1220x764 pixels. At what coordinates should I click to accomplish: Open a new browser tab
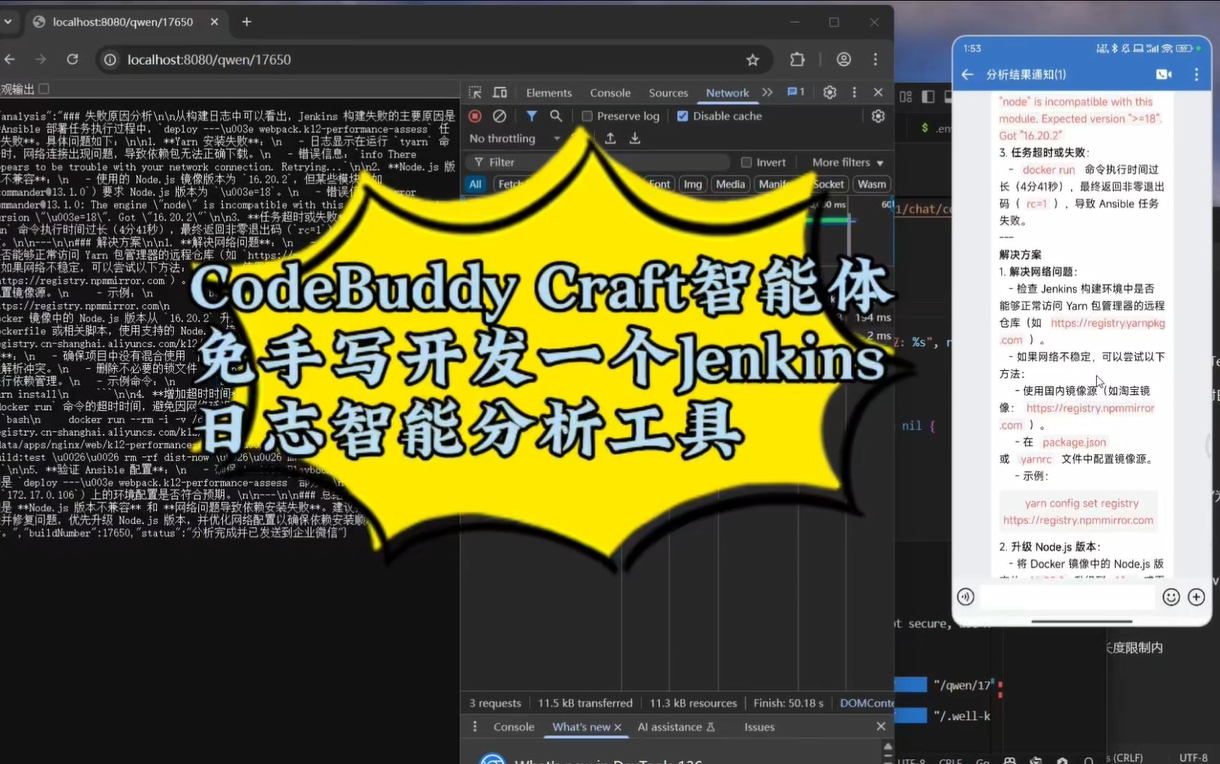coord(246,22)
